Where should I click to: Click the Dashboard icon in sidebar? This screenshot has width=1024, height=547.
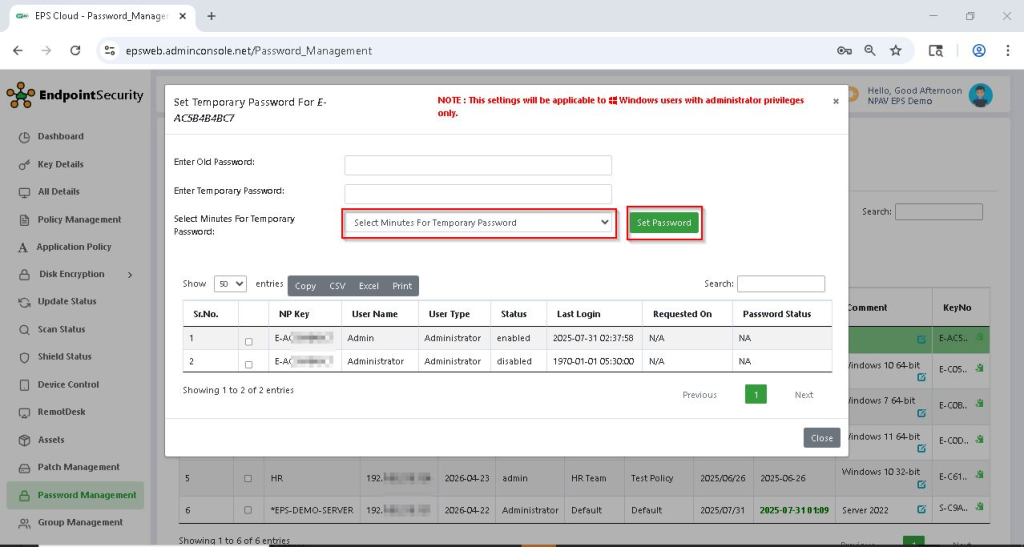25,137
